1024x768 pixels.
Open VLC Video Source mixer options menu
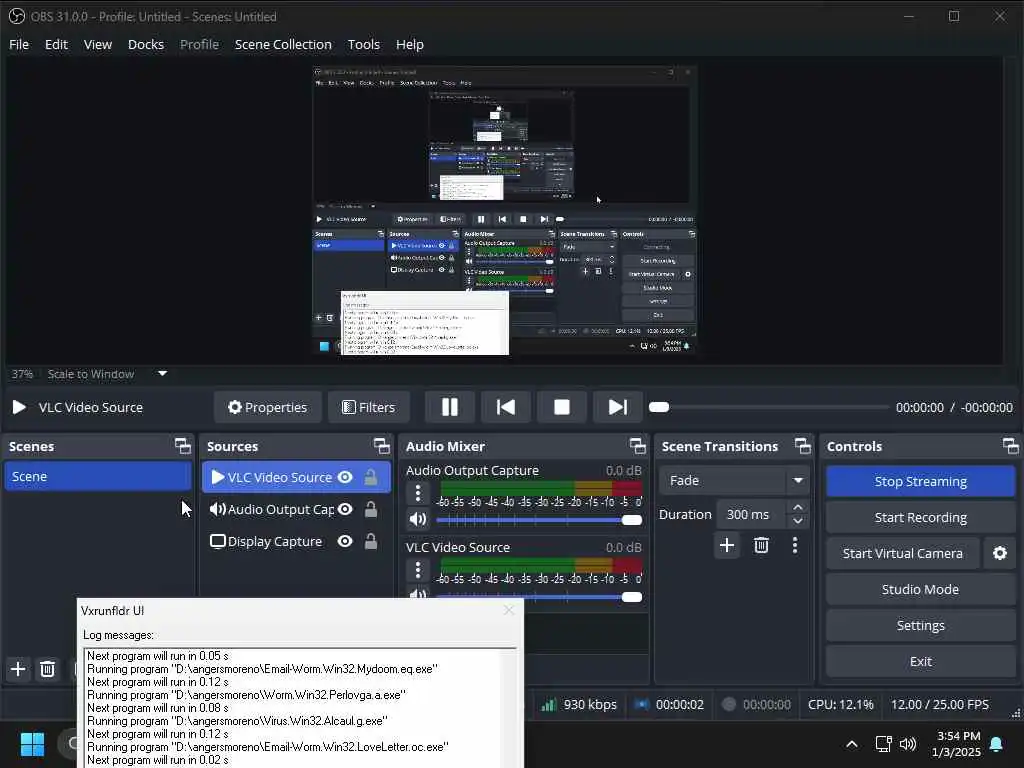click(418, 570)
